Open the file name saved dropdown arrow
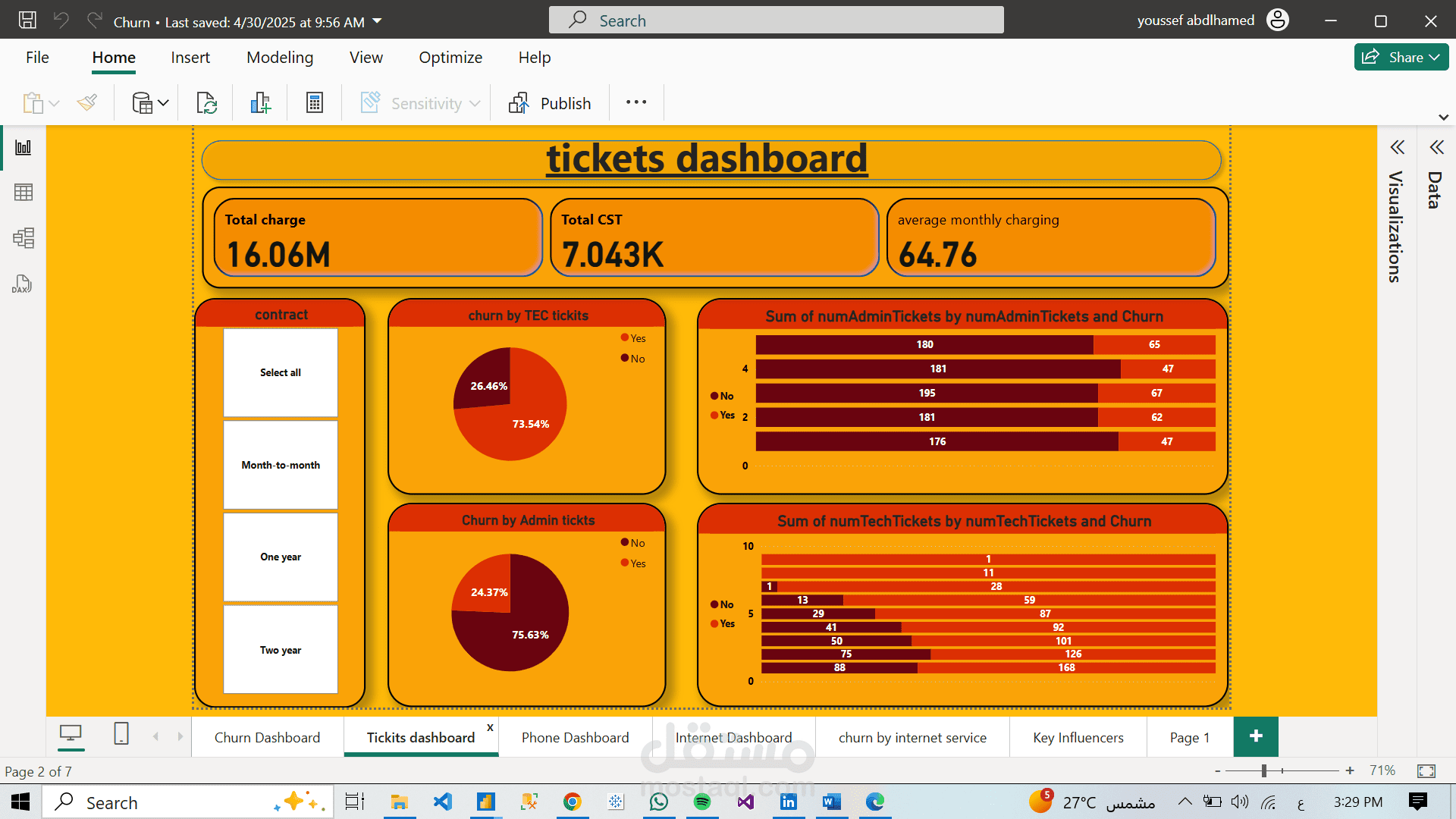The width and height of the screenshot is (1456, 819). coord(377,21)
